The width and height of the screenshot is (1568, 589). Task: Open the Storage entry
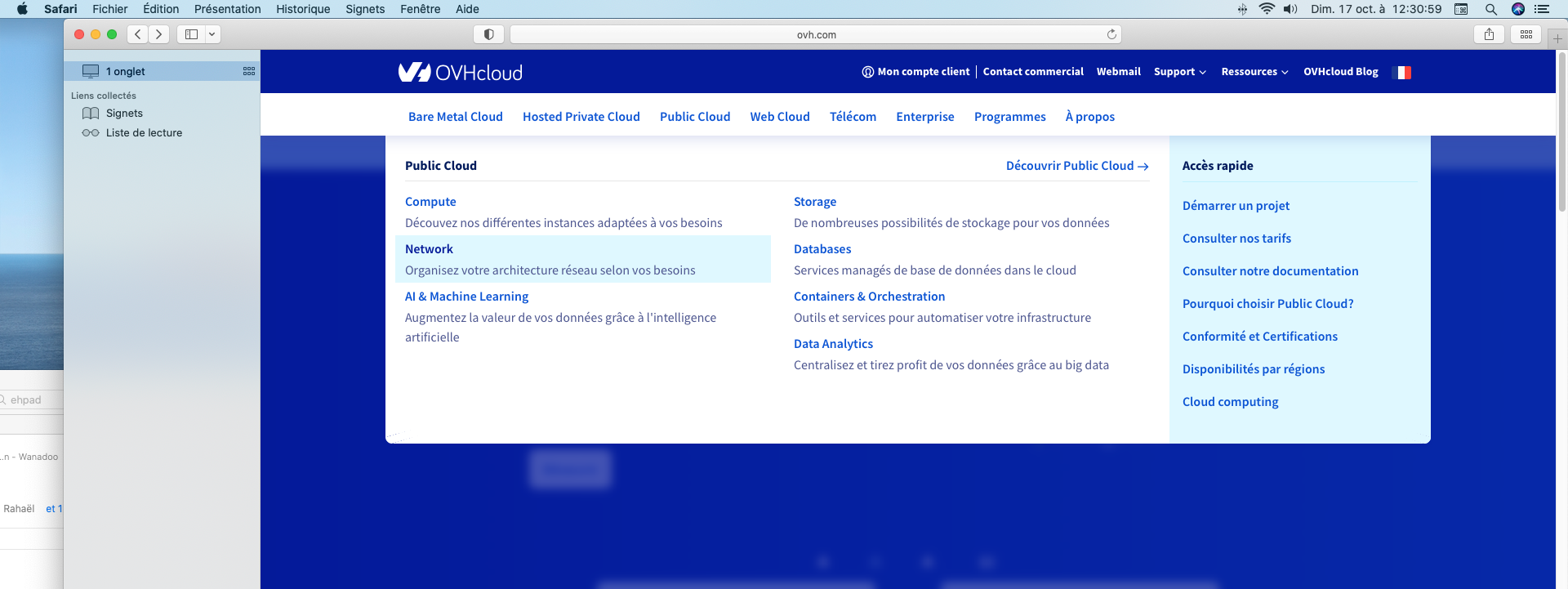[815, 202]
